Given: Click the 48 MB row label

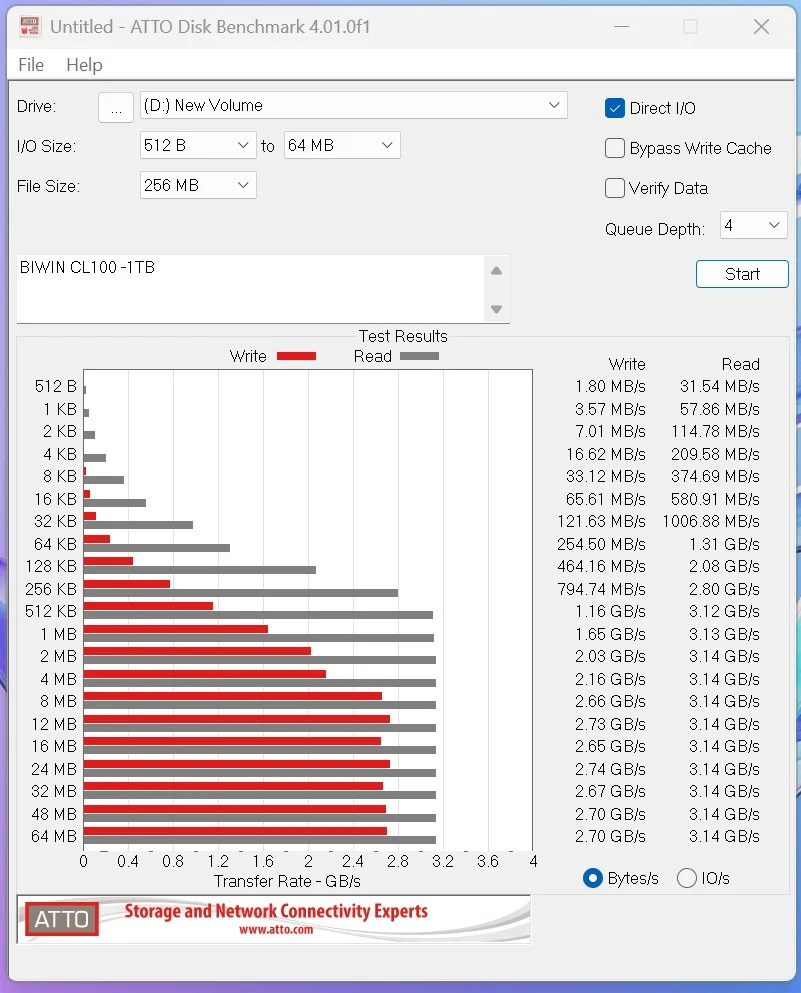Looking at the screenshot, I should click(54, 814).
